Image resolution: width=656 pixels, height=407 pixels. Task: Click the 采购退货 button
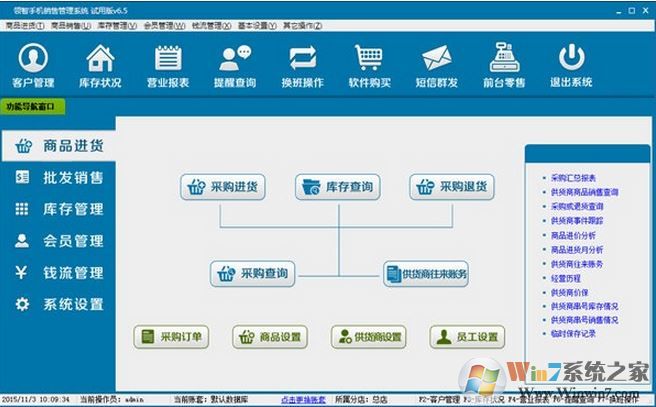click(452, 187)
